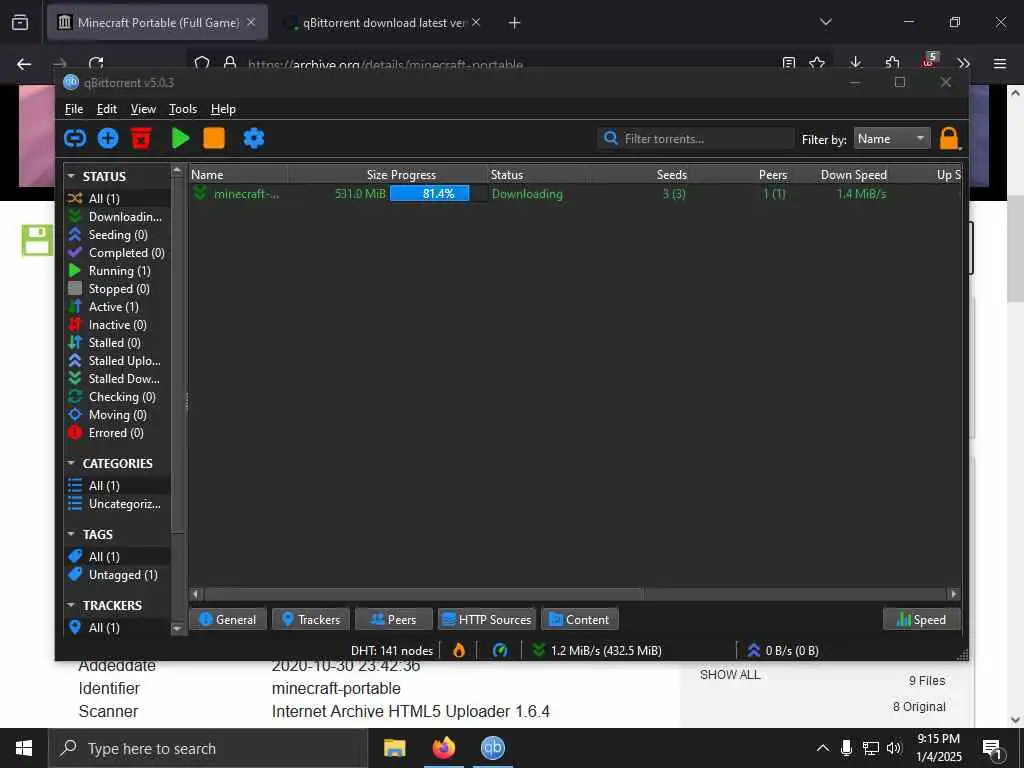Click the Speed graph button
The width and height of the screenshot is (1024, 768).
pyautogui.click(x=921, y=619)
